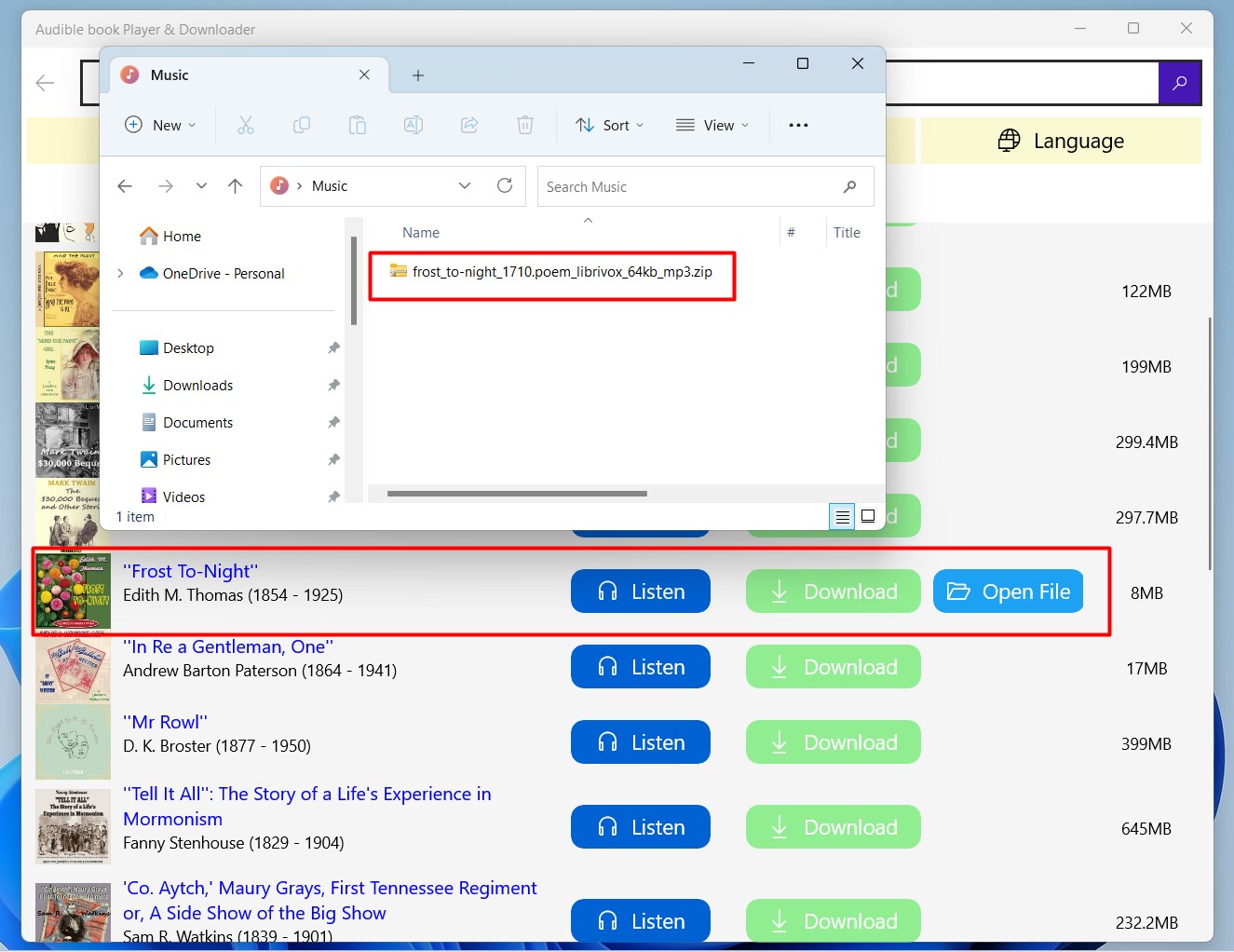The image size is (1234, 952).
Task: Open the View dropdown menu
Action: pyautogui.click(x=713, y=125)
